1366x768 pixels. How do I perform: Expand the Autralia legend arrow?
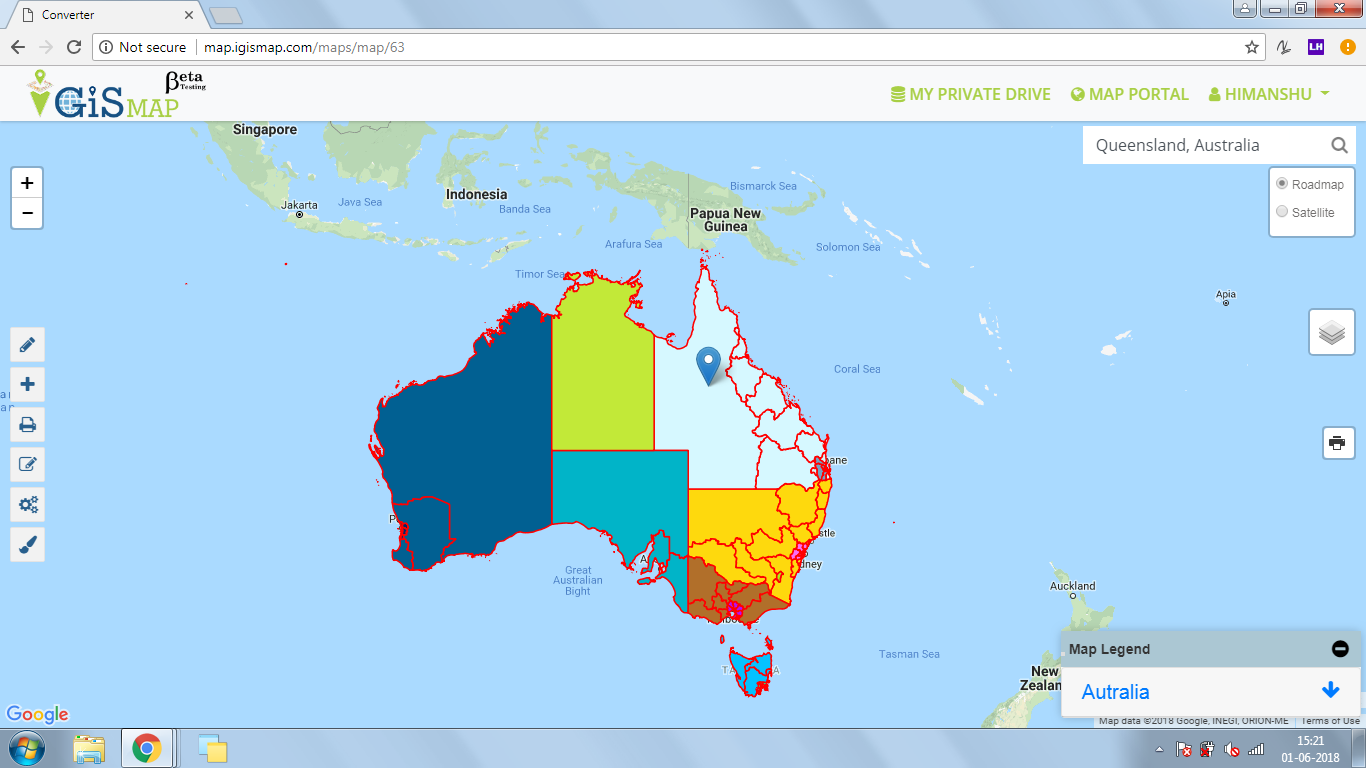point(1330,690)
